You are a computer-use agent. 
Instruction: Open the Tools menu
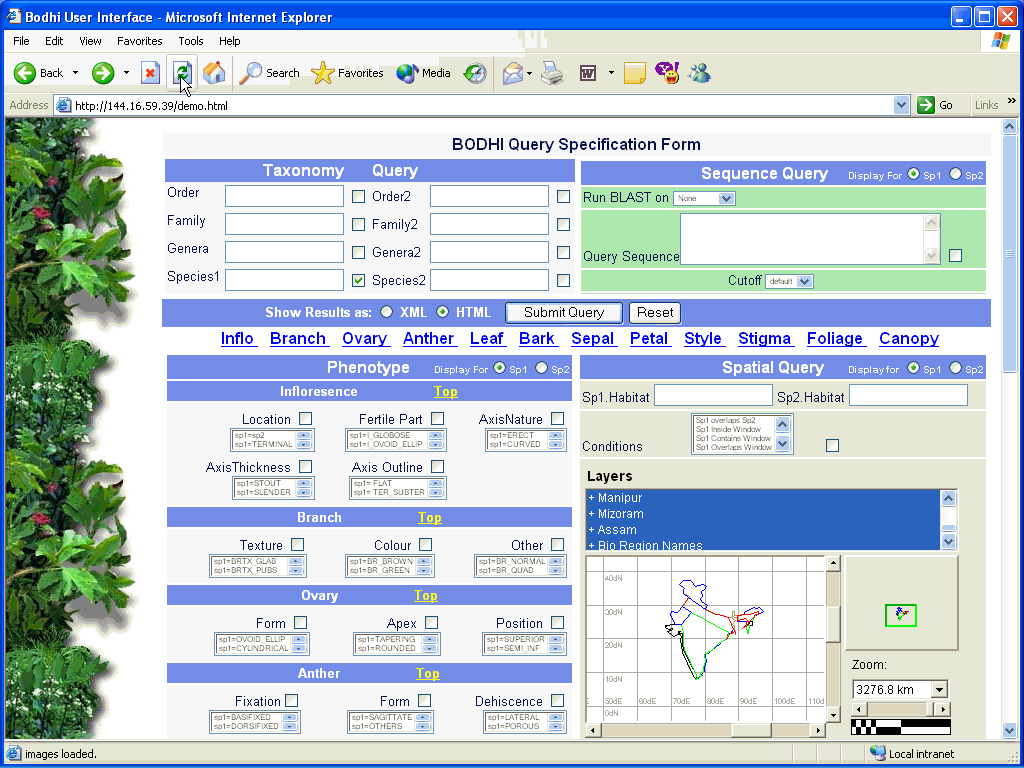[x=191, y=41]
